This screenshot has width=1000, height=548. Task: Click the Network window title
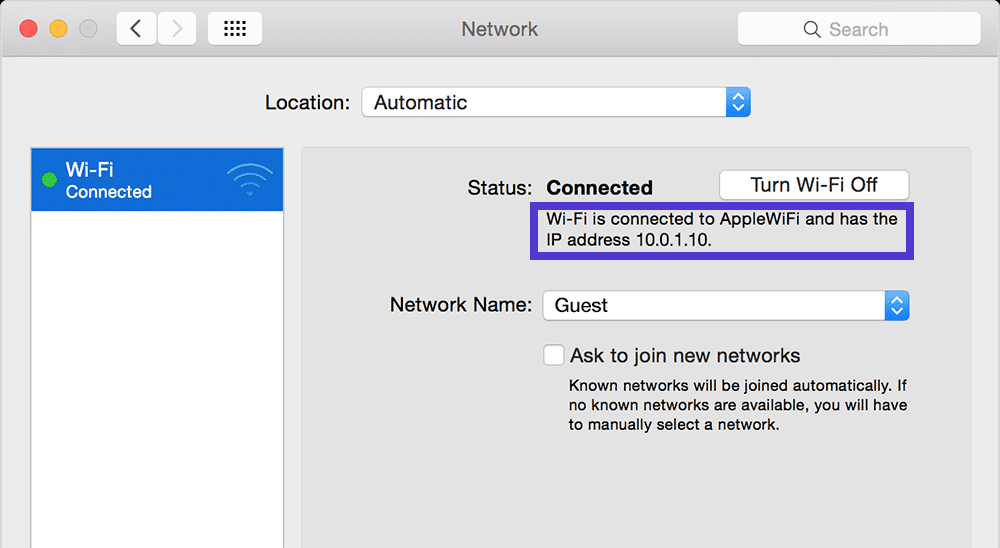click(x=499, y=29)
